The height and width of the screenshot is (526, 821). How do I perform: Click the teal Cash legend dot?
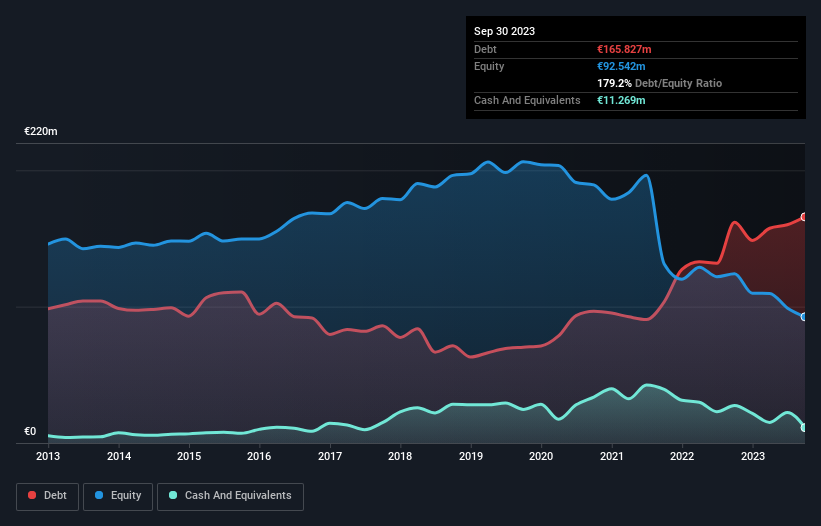click(x=173, y=495)
